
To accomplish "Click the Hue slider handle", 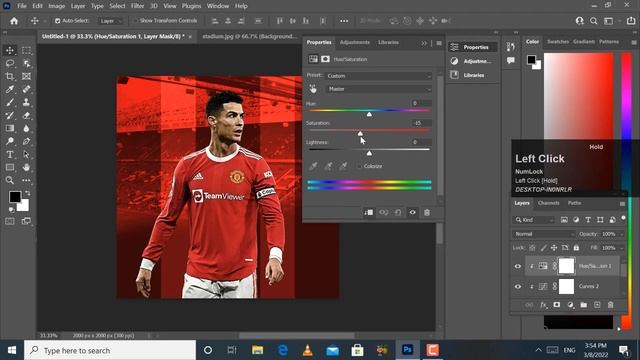I will click(x=369, y=115).
